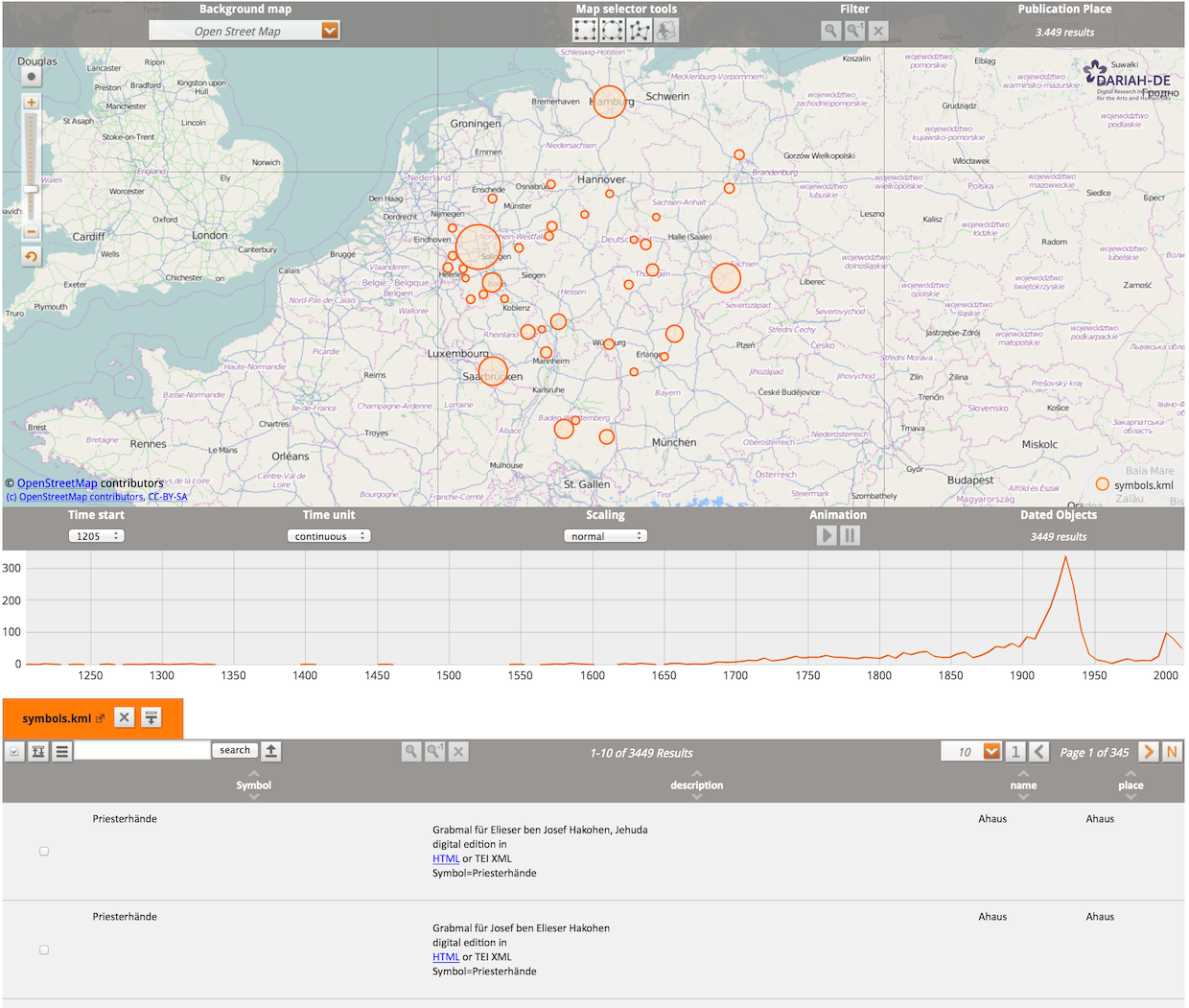The image size is (1189, 1008).
Task: Click the table search text field
Action: coord(142,751)
